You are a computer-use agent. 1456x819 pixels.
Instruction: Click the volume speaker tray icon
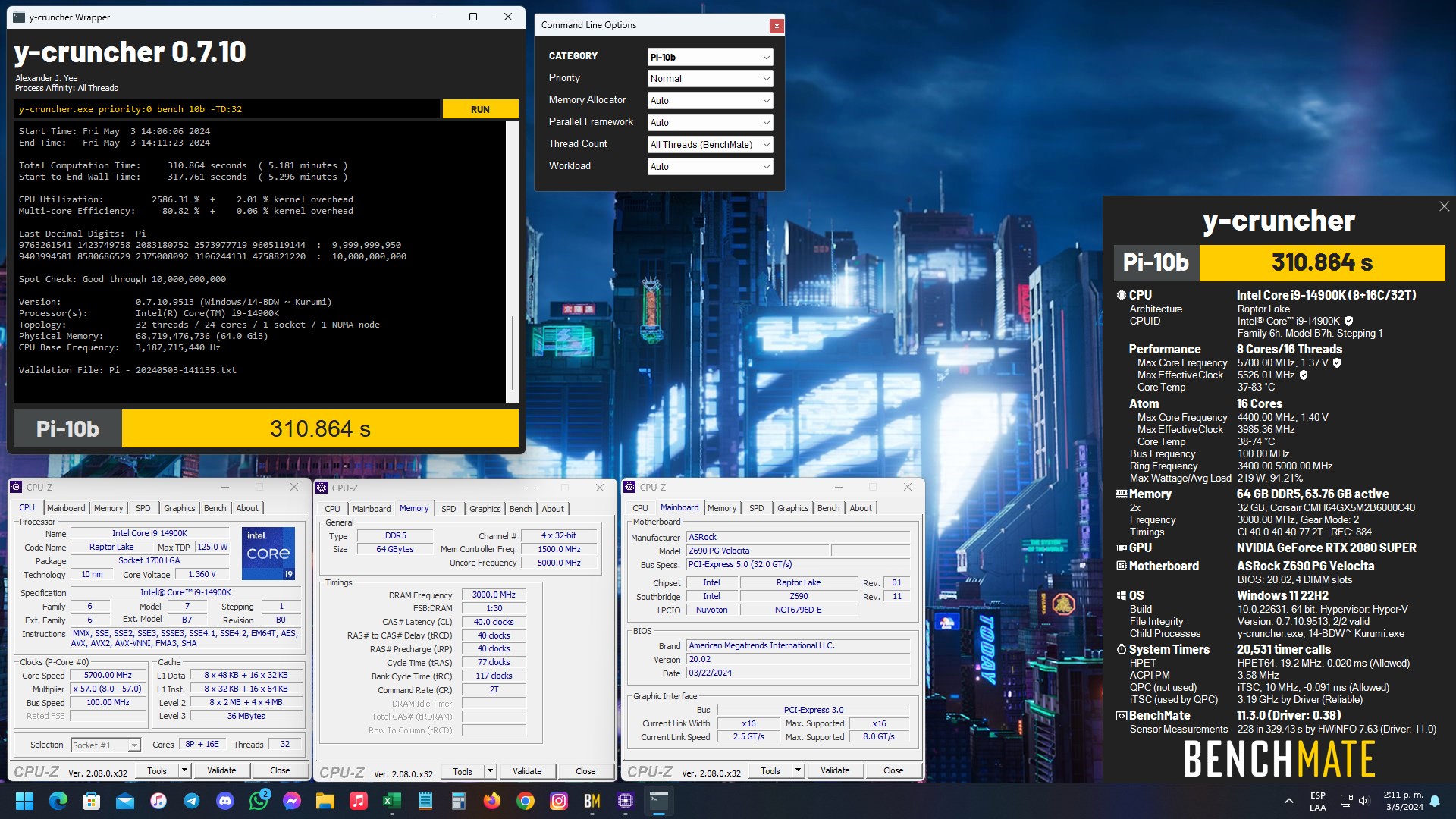1363,801
